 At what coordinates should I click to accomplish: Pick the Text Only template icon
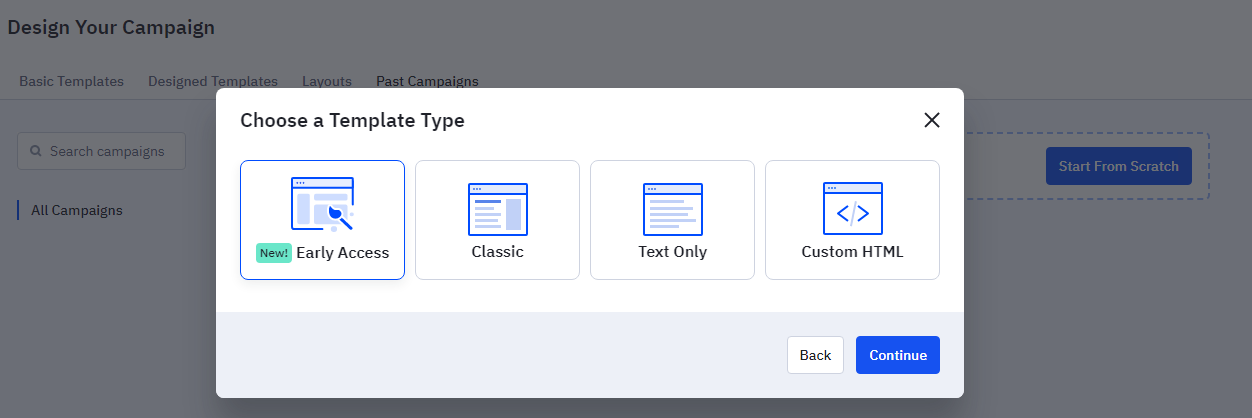(x=672, y=209)
